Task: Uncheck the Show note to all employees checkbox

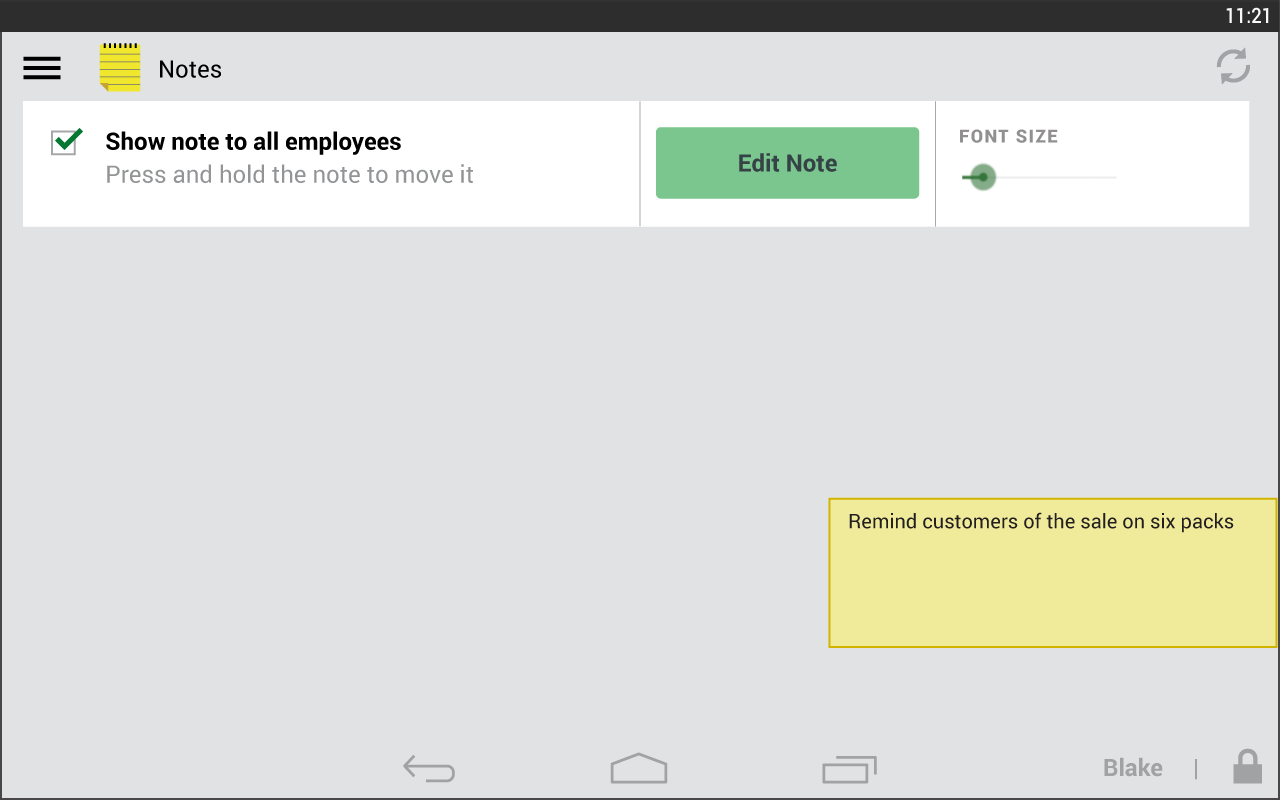Action: click(x=66, y=142)
